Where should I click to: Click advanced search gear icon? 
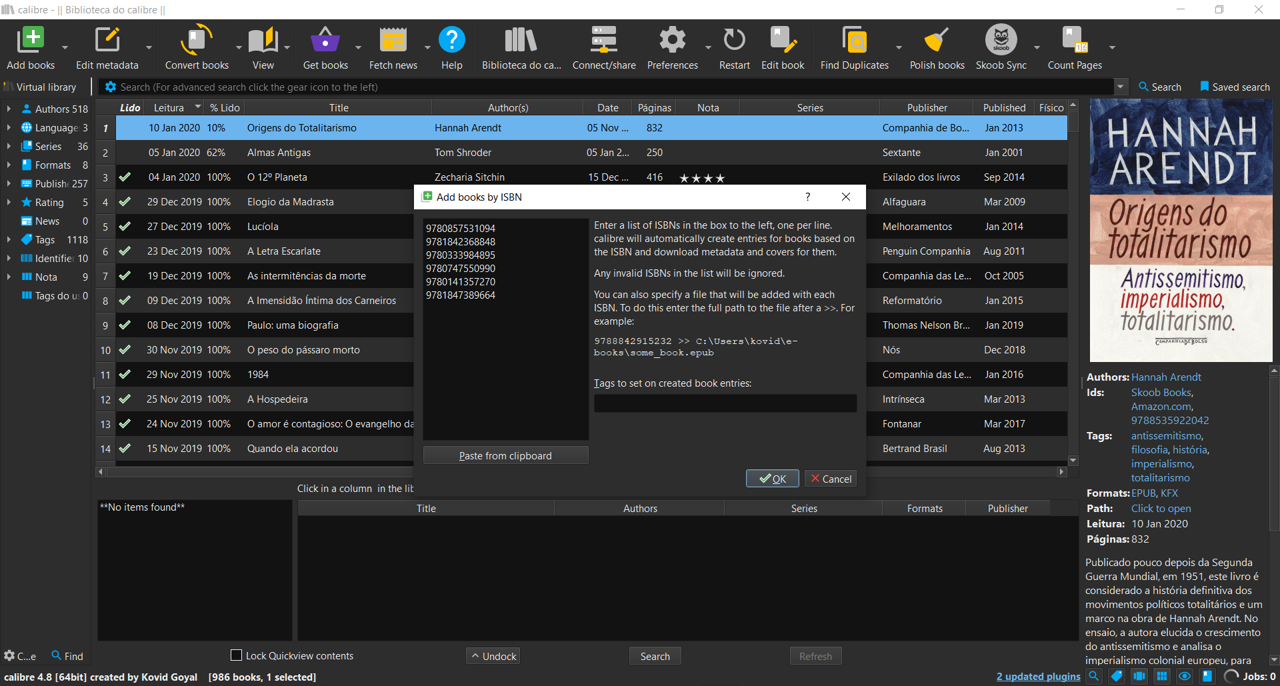point(111,87)
